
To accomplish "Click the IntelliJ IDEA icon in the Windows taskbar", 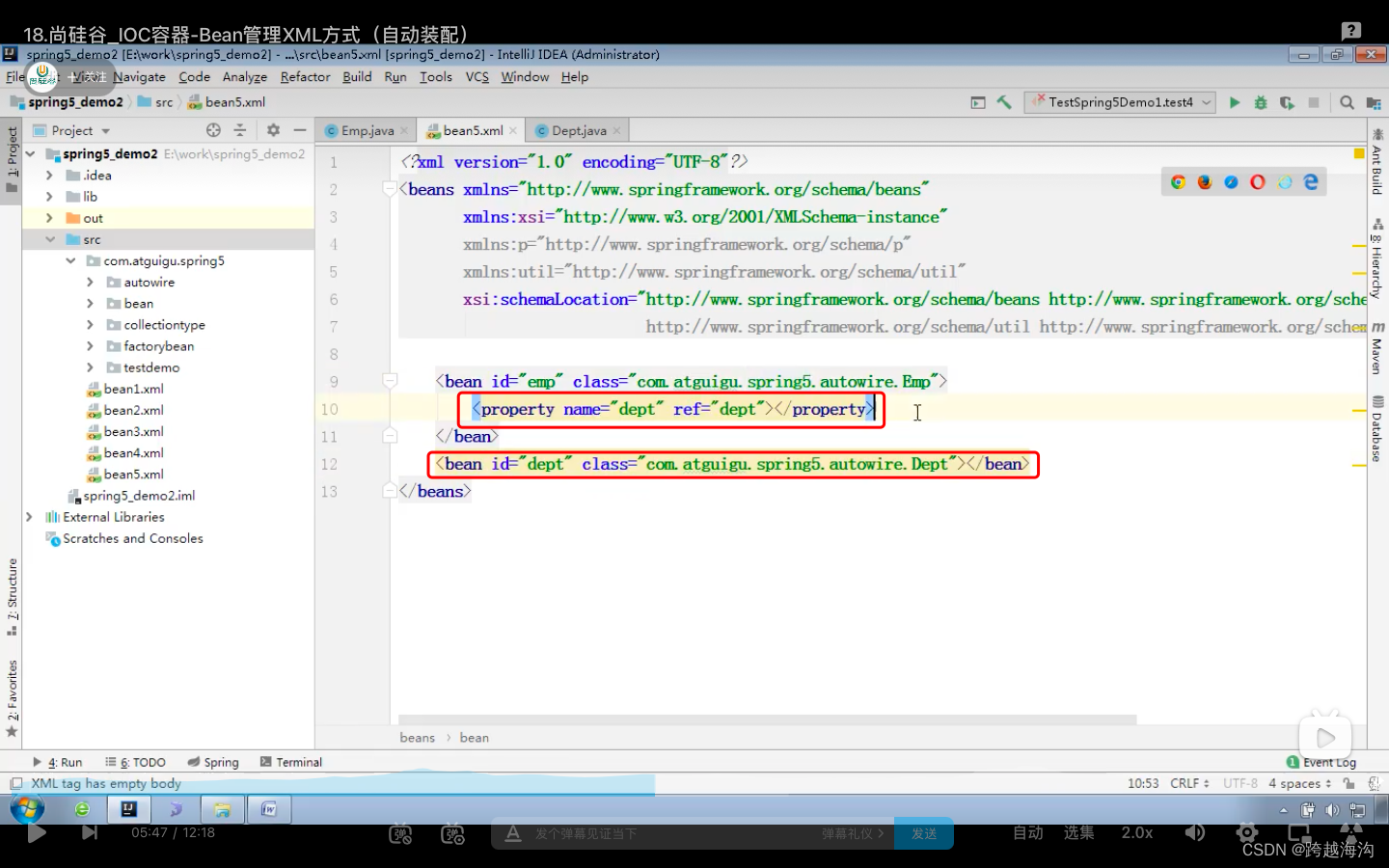I will point(128,809).
